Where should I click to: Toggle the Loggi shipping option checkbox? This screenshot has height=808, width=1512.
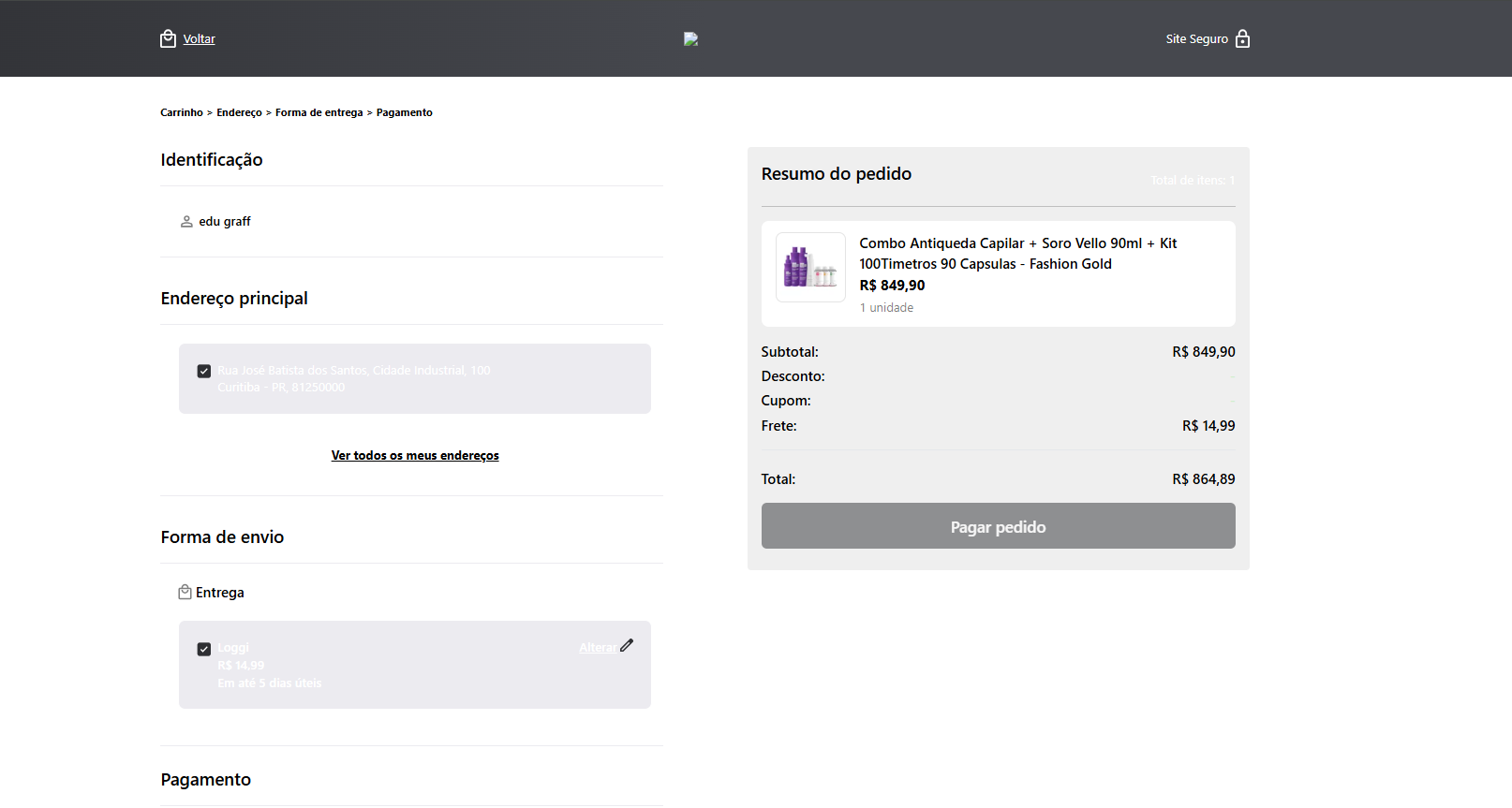coord(204,649)
